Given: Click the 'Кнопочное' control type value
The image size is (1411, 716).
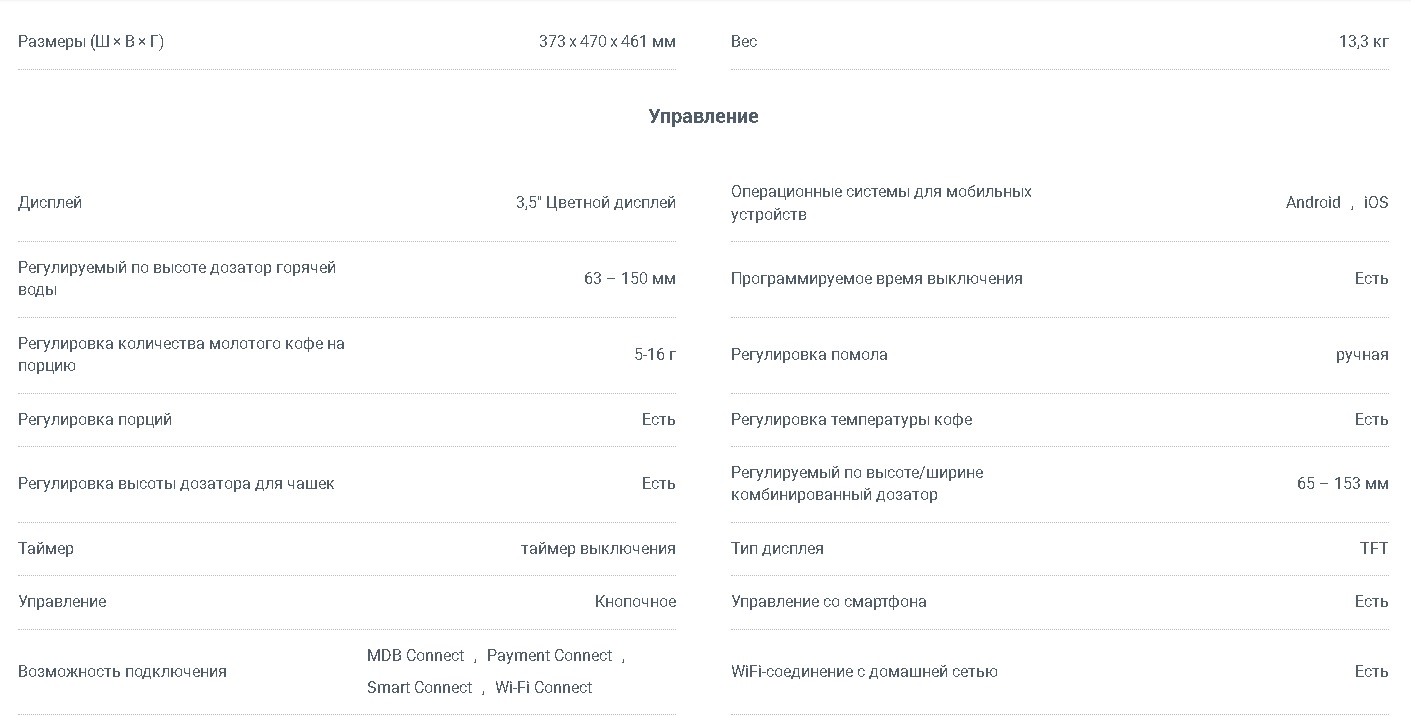Looking at the screenshot, I should [635, 602].
